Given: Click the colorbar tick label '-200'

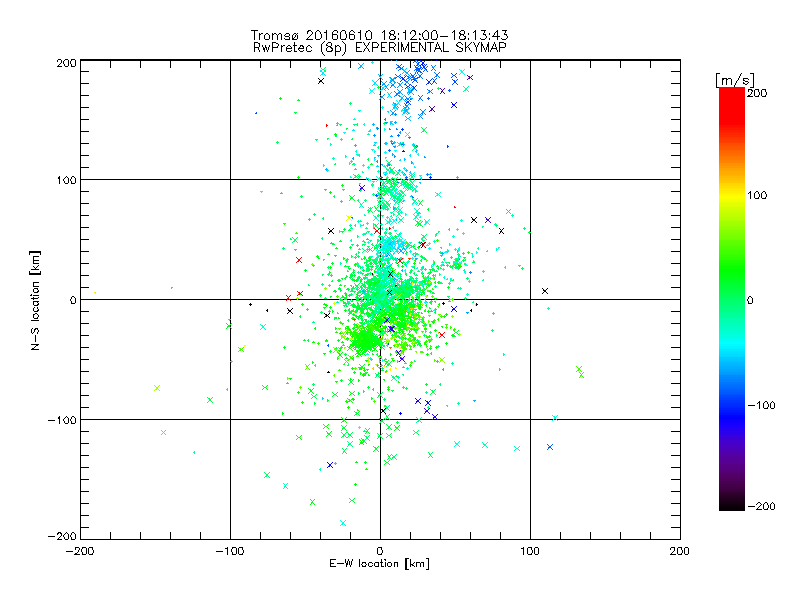Looking at the screenshot, I should (x=762, y=506).
